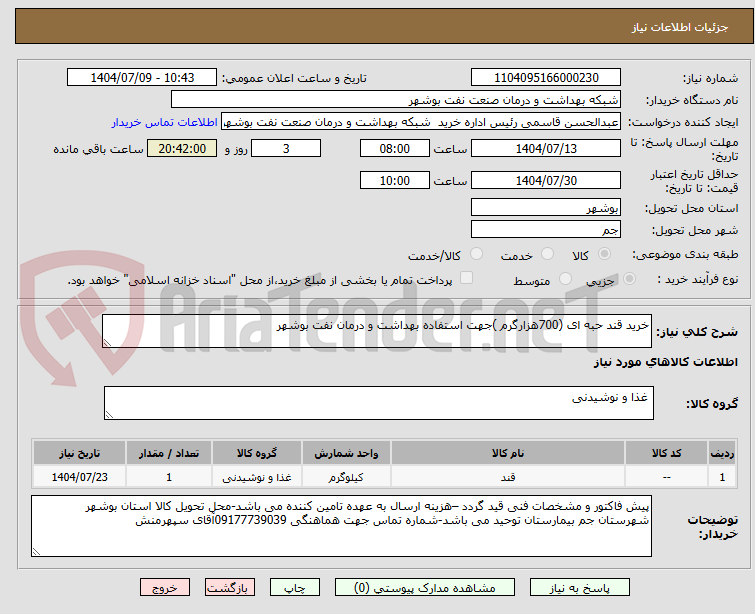Click the شماره نیاز number field
Screen dimensions: 755x614
point(546,78)
